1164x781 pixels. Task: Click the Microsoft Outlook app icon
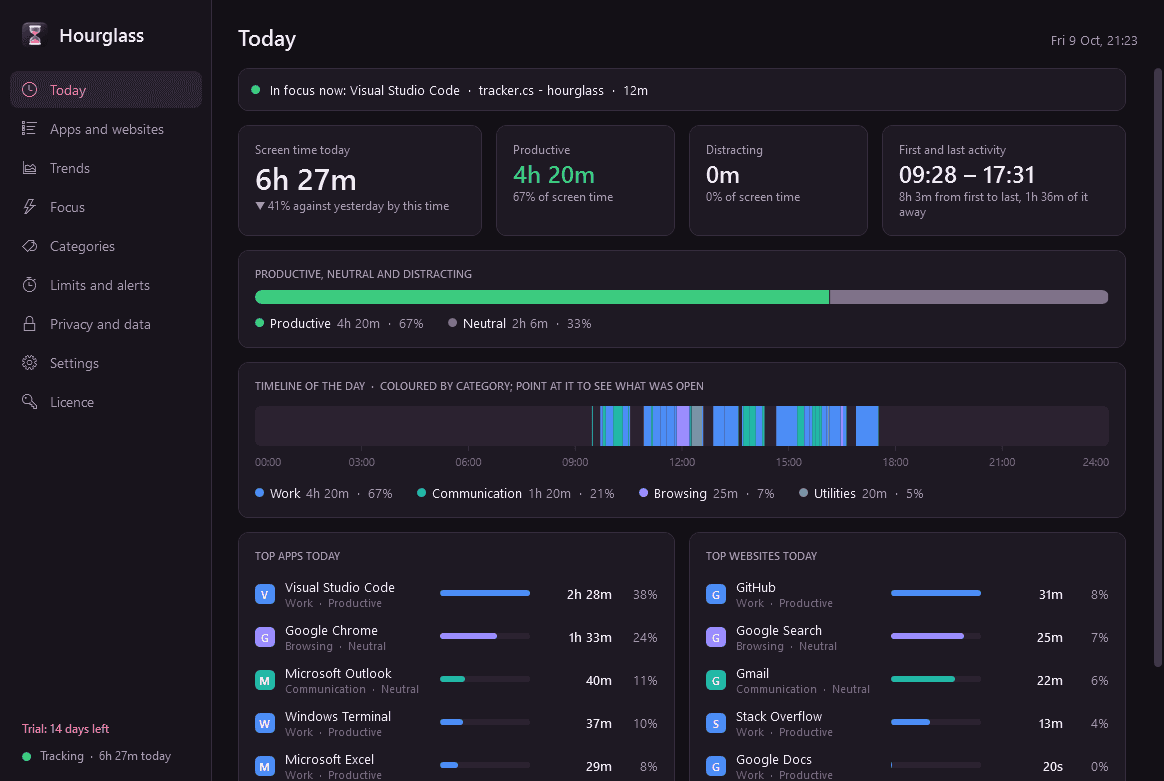tap(265, 680)
